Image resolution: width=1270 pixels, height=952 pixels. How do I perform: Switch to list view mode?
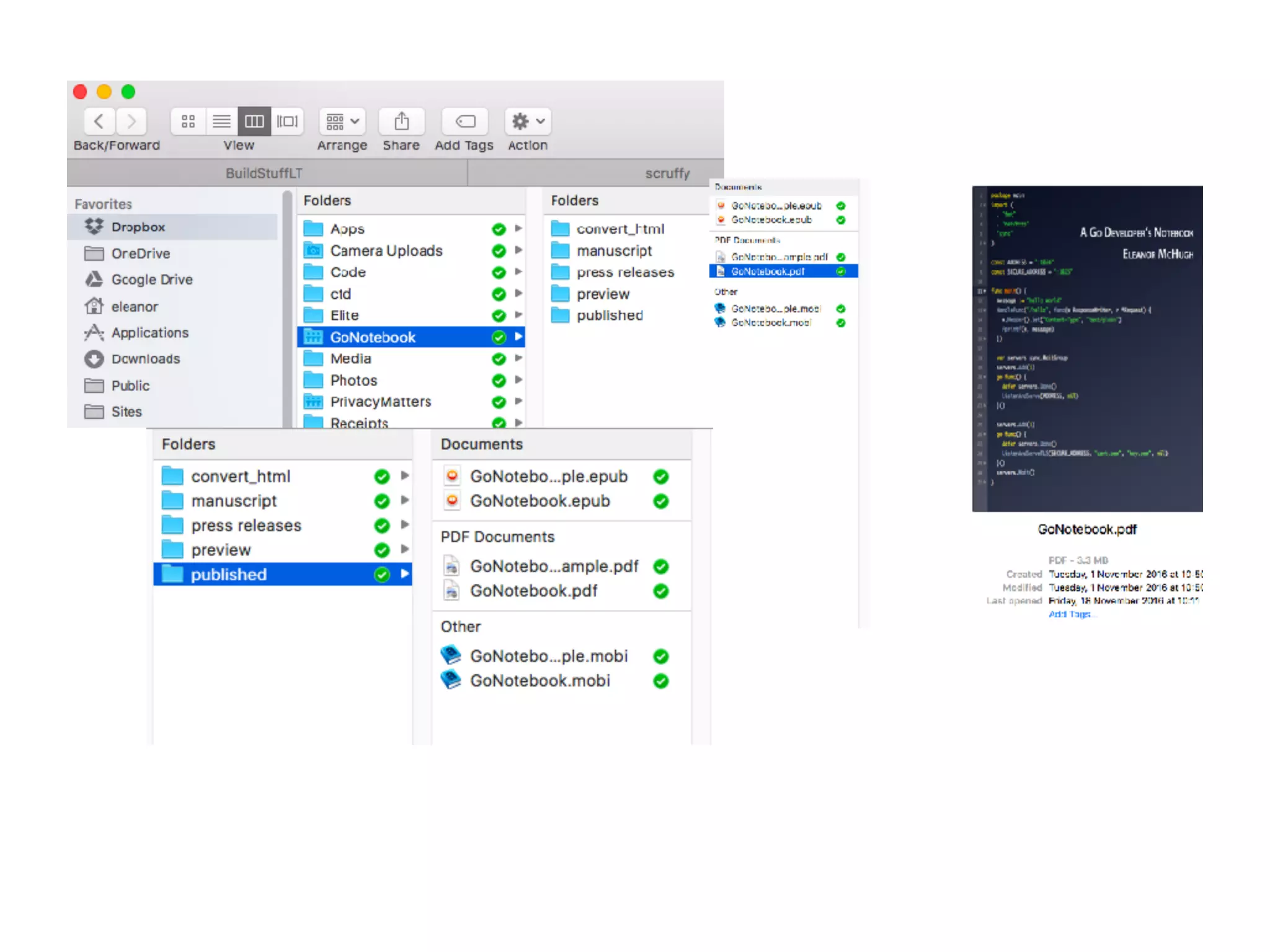221,121
